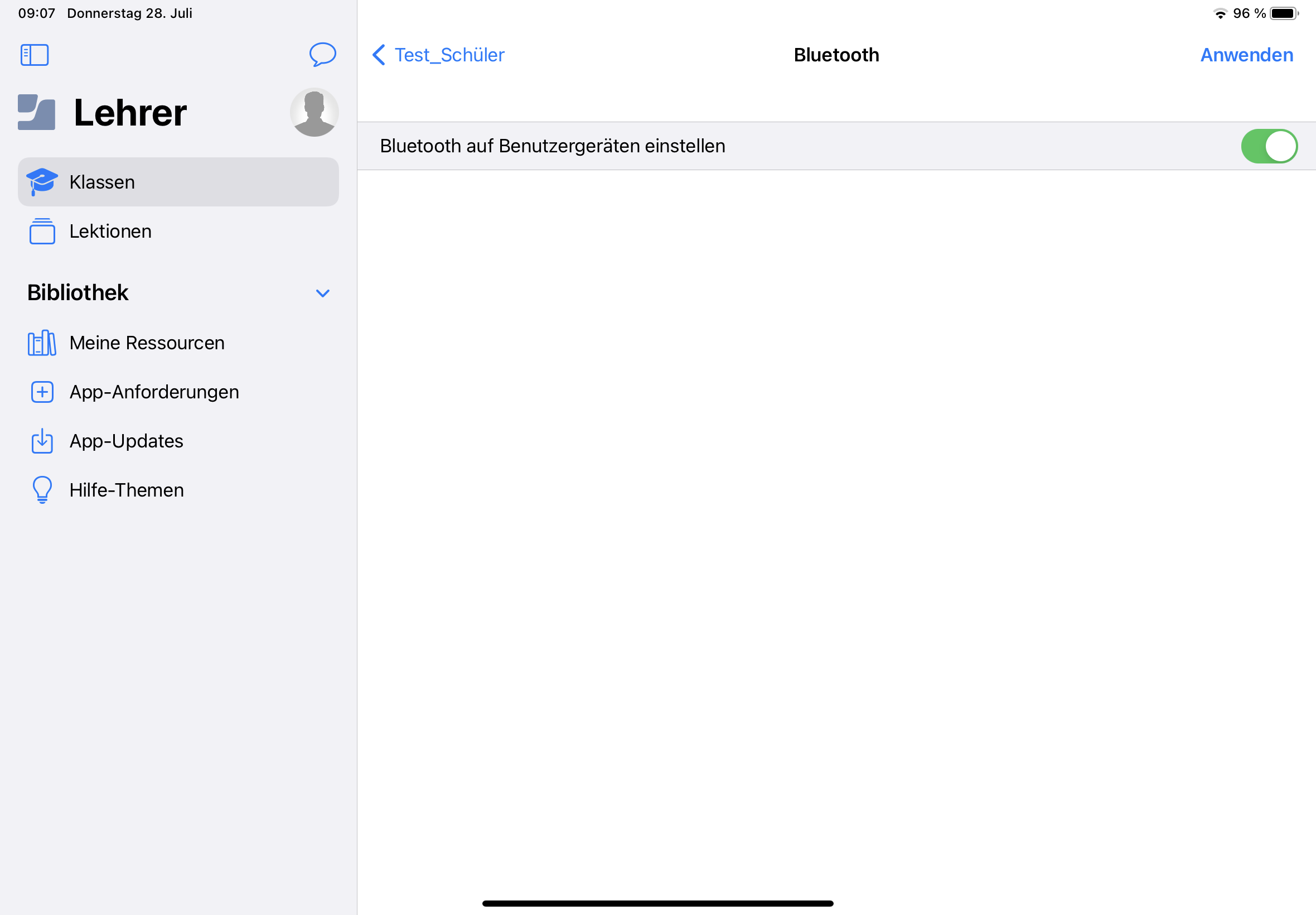The width and height of the screenshot is (1316, 915).
Task: Toggle the sidebar visibility icon
Action: click(35, 55)
